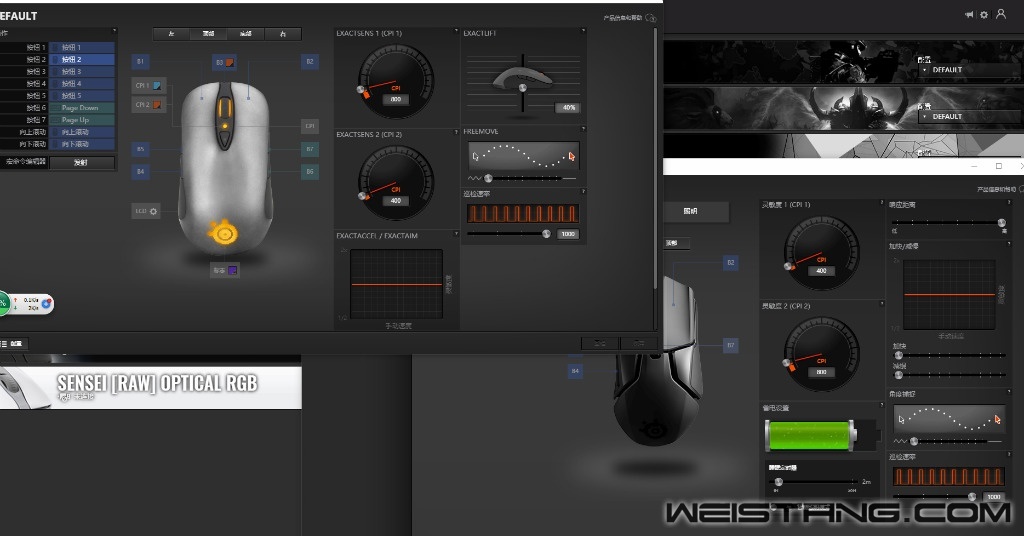Screen dimensions: 1024x536
Task: Open help for EXACTSENS 2 panel
Action: [x=456, y=132]
